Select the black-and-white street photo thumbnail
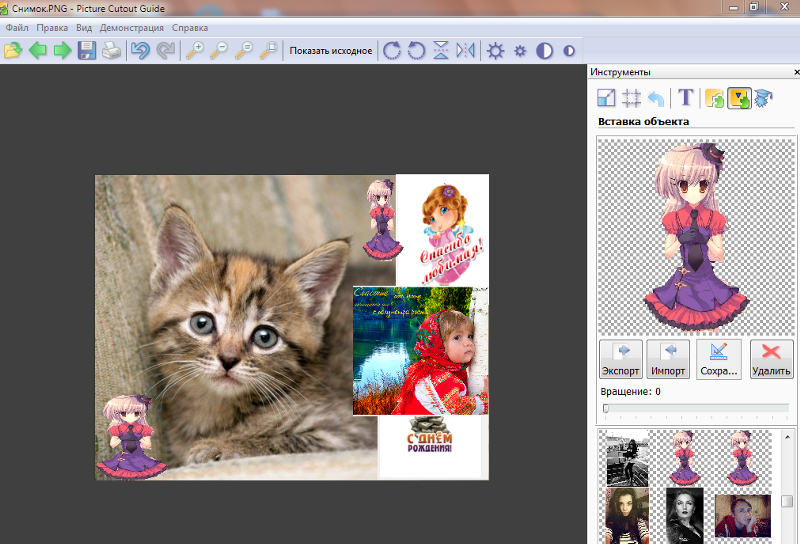This screenshot has height=544, width=800. tap(627, 458)
